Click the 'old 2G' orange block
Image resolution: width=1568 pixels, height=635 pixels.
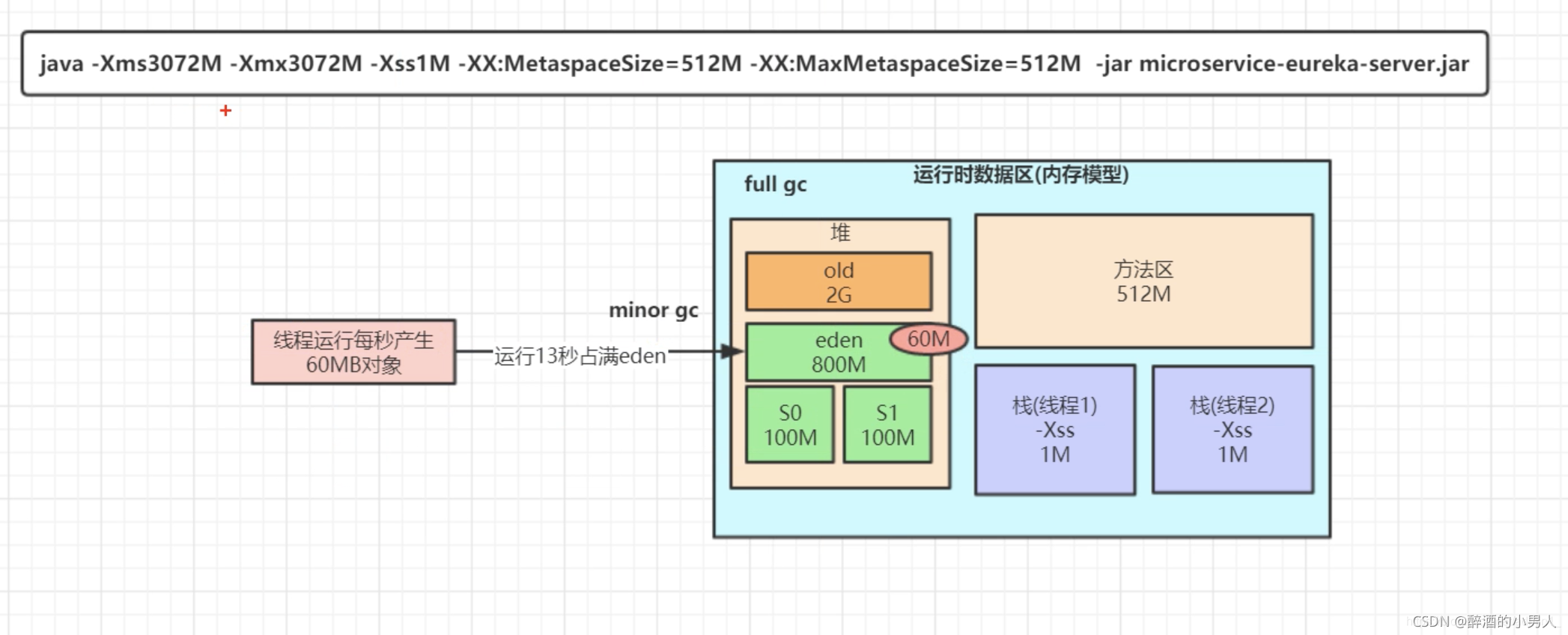pos(839,282)
